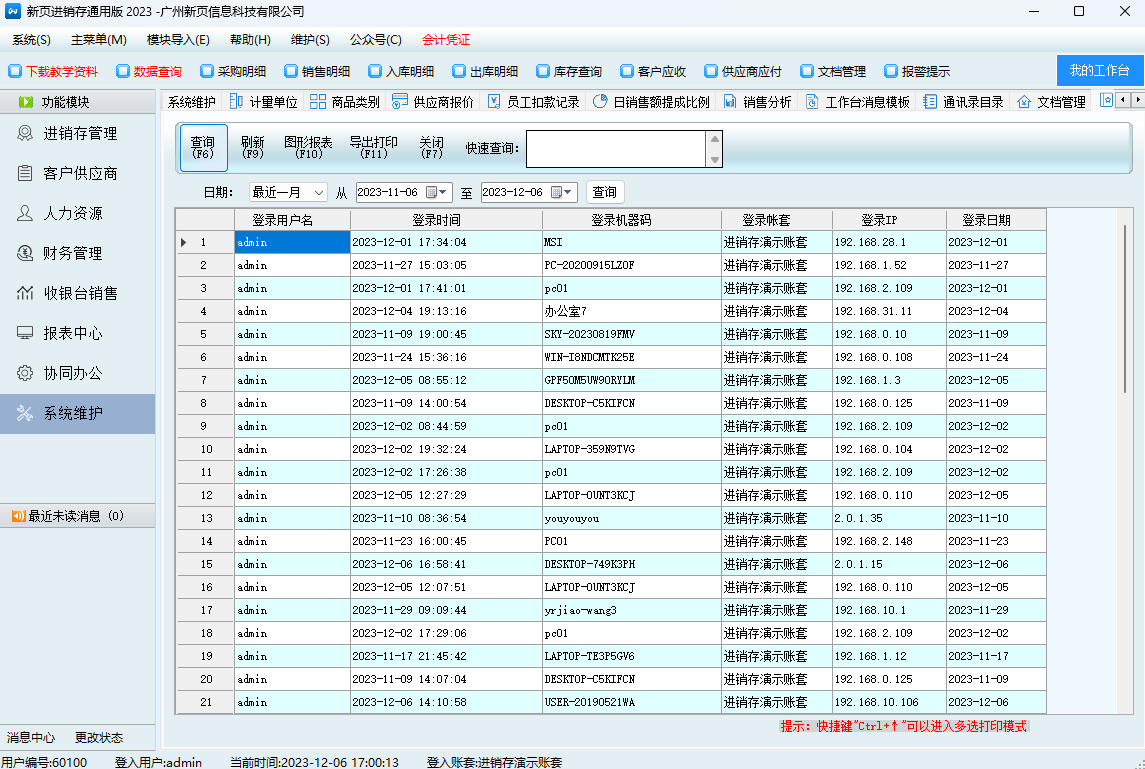Click the 登录IP column header
Image resolution: width=1145 pixels, height=769 pixels.
889,220
